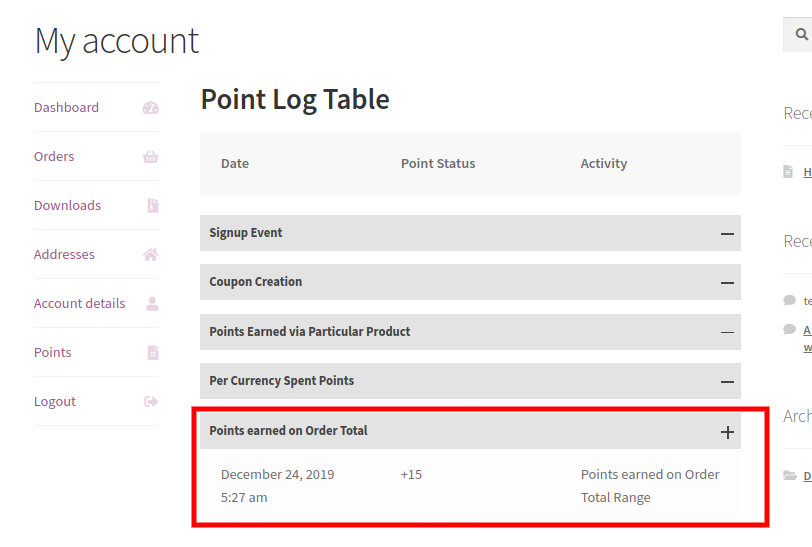The width and height of the screenshot is (812, 547).
Task: Click the Dashboard gauge icon
Action: coord(151,108)
